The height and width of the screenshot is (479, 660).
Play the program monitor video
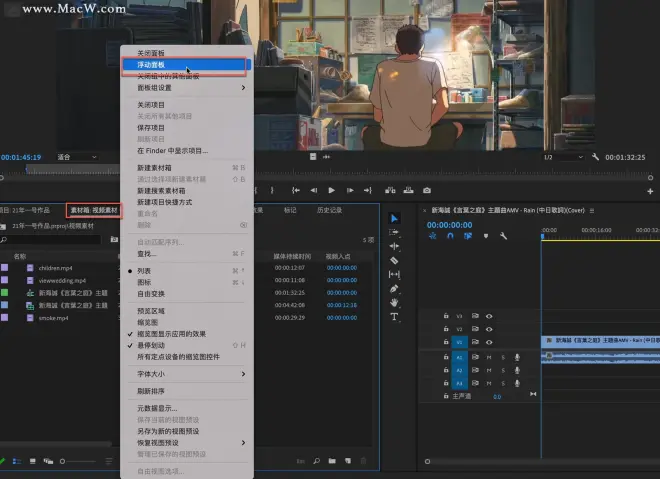tap(332, 190)
